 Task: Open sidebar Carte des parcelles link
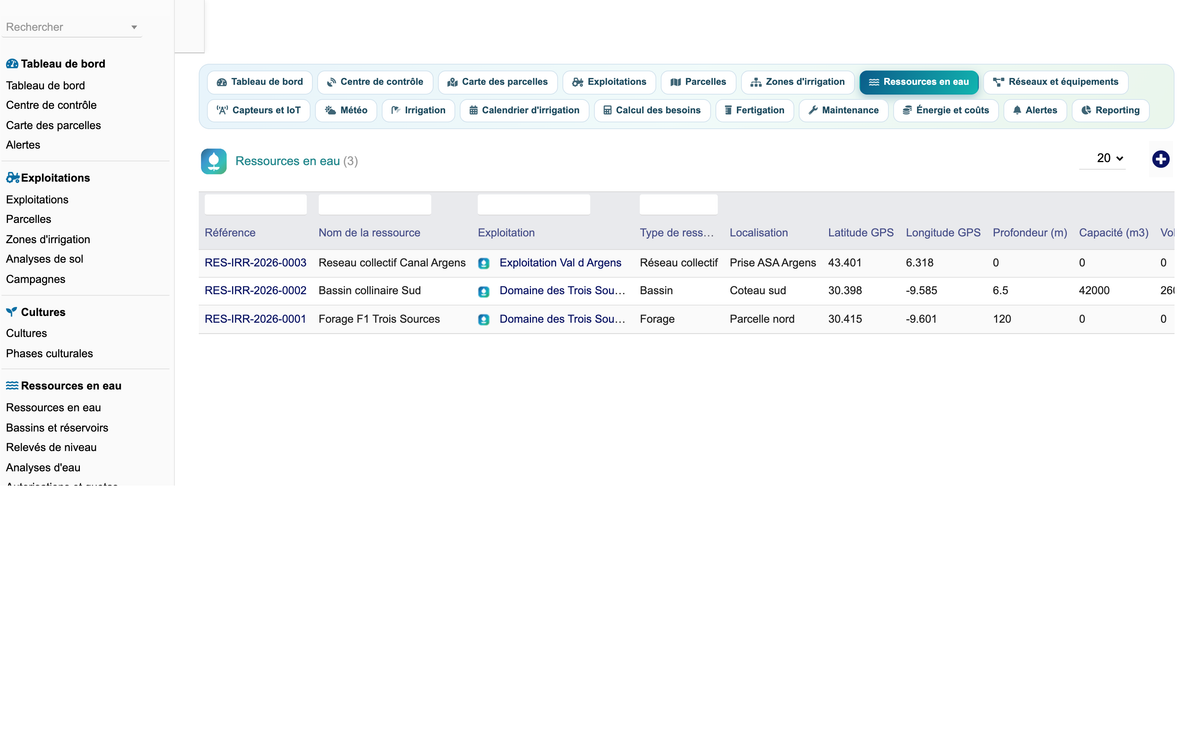click(53, 125)
